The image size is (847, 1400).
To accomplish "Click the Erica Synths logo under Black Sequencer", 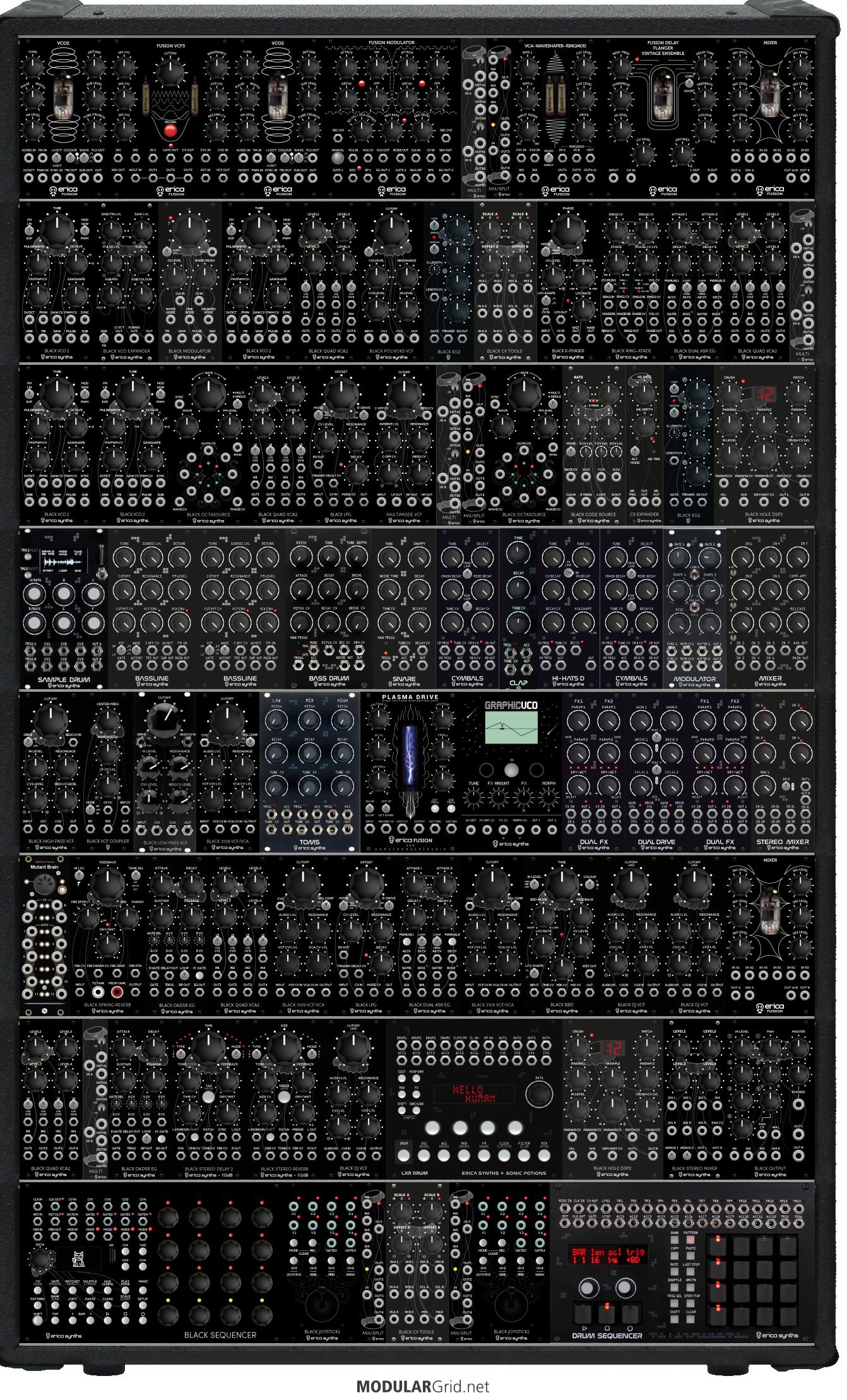I will 63,1336.
